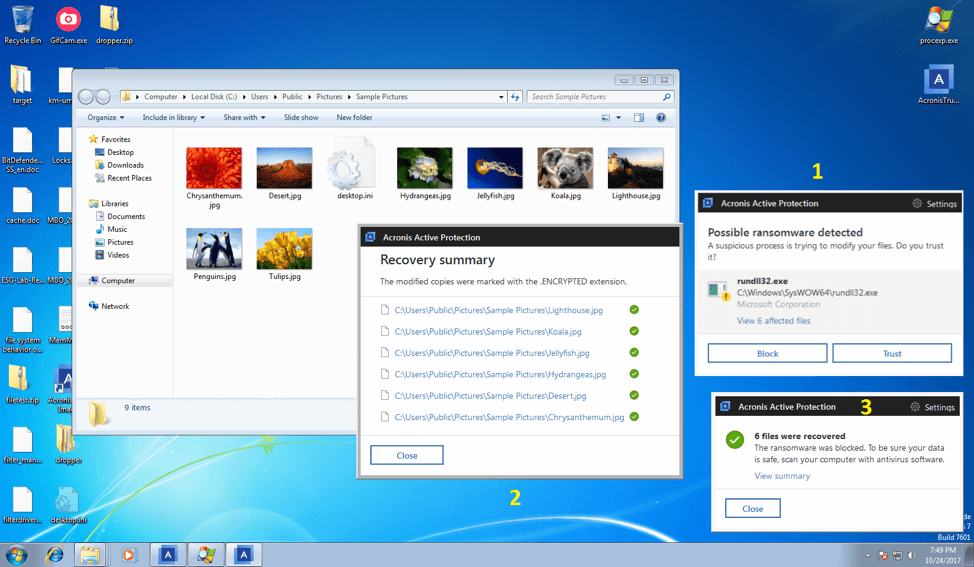Open the recovered Desert.jpg path link
Image resolution: width=974 pixels, height=567 pixels.
click(x=490, y=396)
